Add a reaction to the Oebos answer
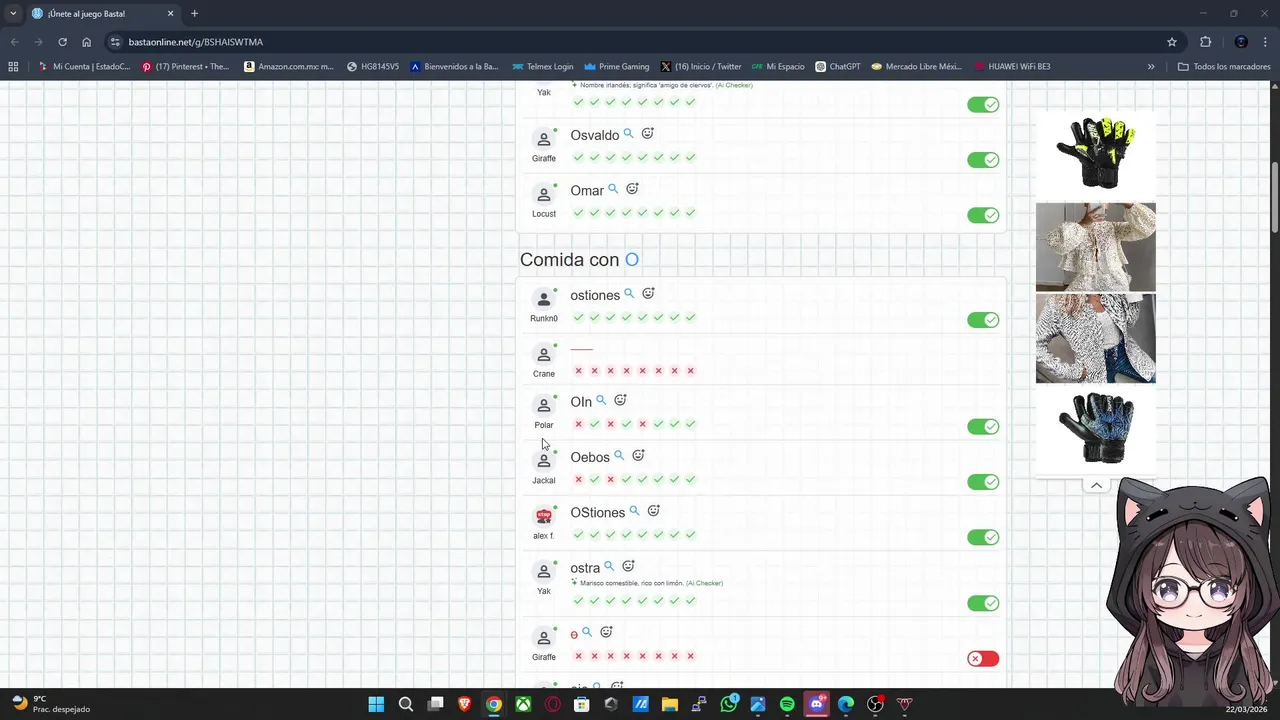The image size is (1280, 720). 638,456
